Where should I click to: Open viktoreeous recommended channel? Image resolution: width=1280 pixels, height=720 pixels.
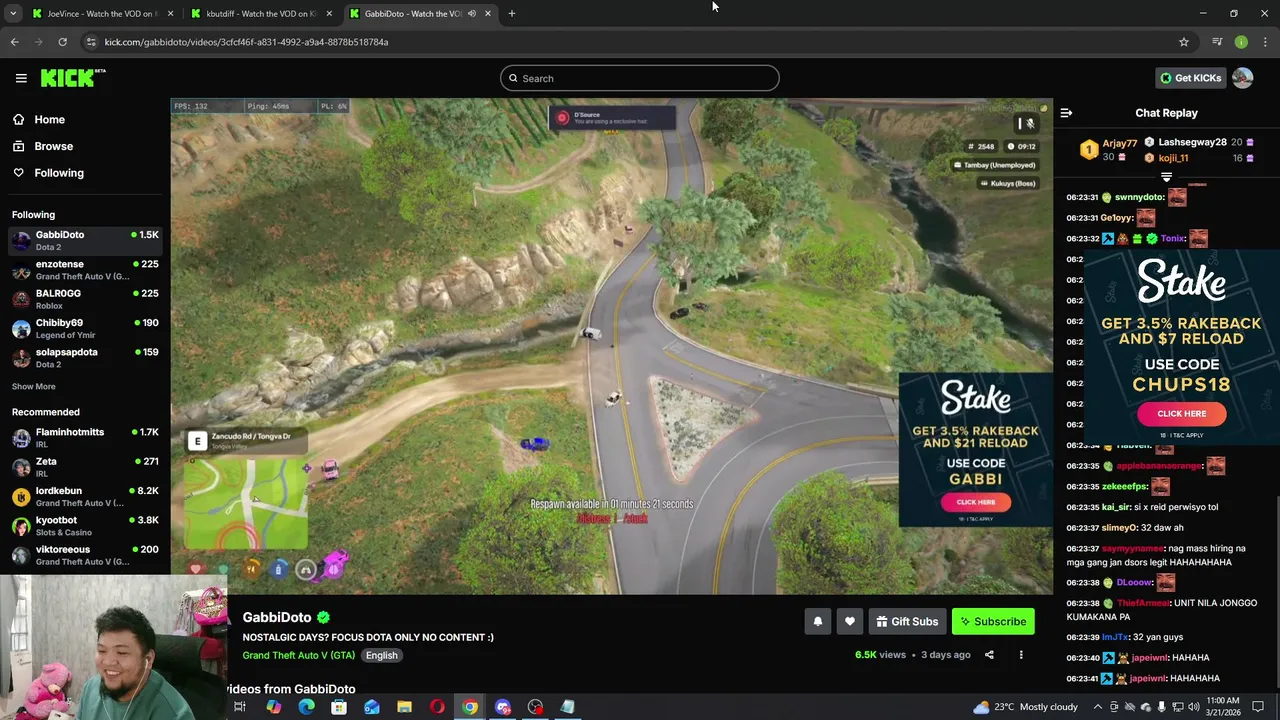coord(85,555)
